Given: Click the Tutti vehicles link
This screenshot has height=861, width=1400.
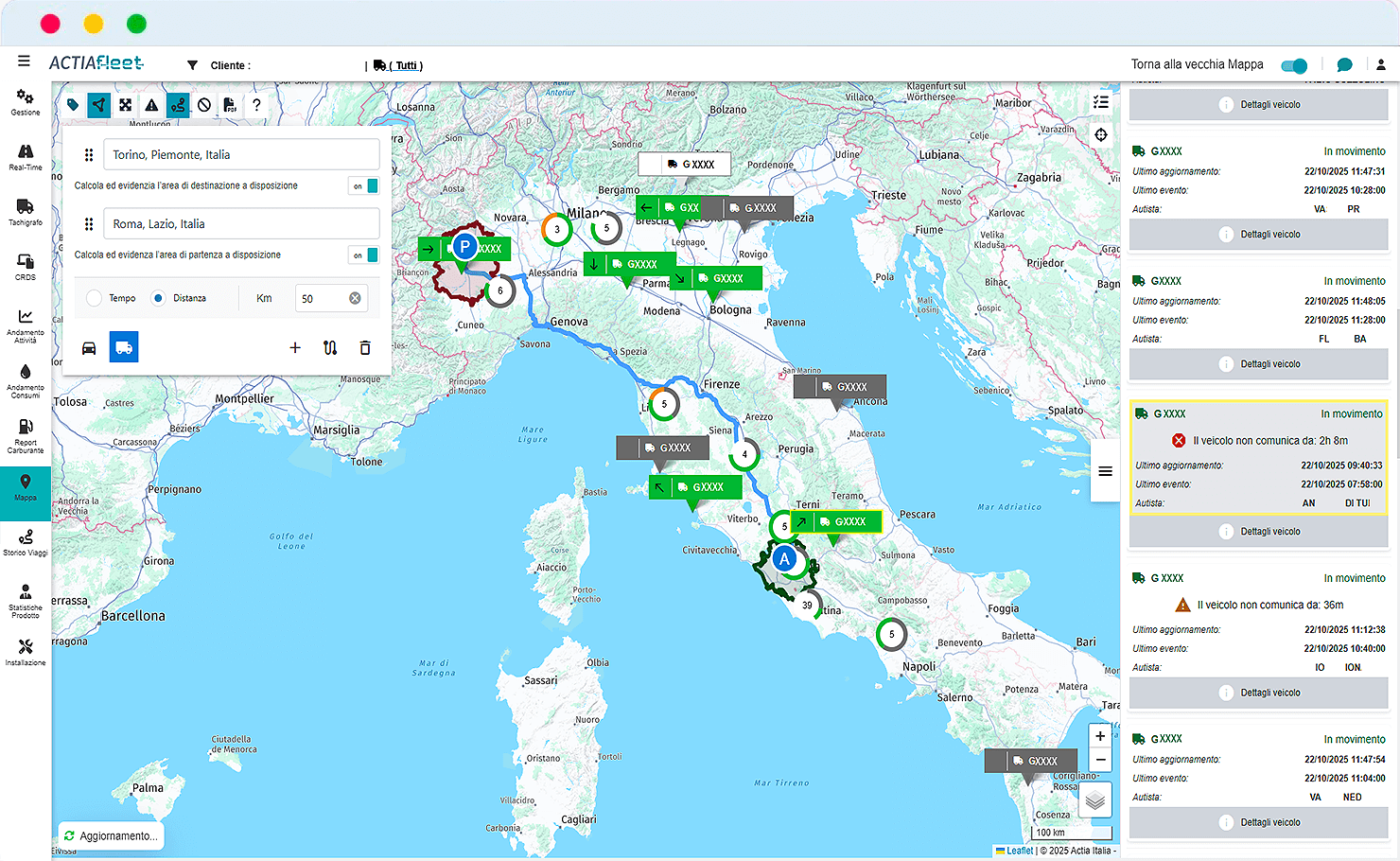Looking at the screenshot, I should [406, 65].
